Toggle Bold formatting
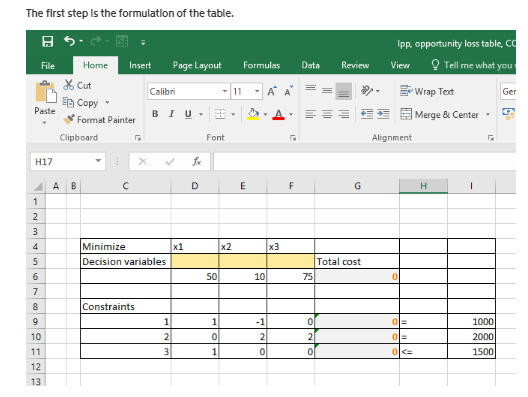This screenshot has height=397, width=528. [155, 114]
